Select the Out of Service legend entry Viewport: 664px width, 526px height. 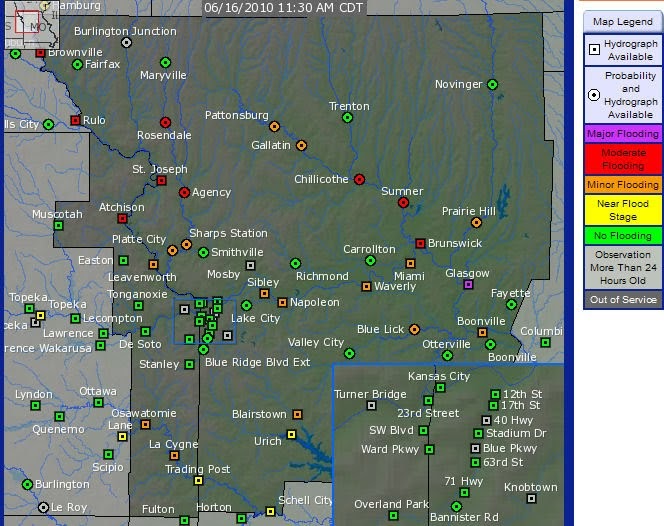[x=623, y=299]
